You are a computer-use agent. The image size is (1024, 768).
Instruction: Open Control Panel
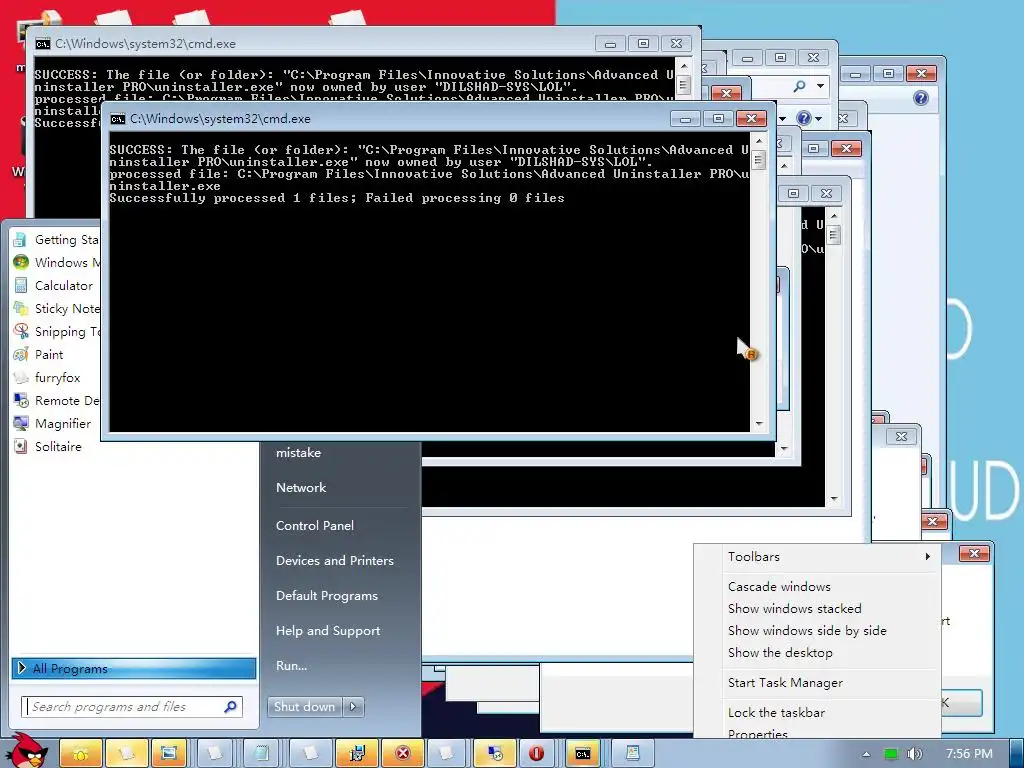(x=315, y=526)
